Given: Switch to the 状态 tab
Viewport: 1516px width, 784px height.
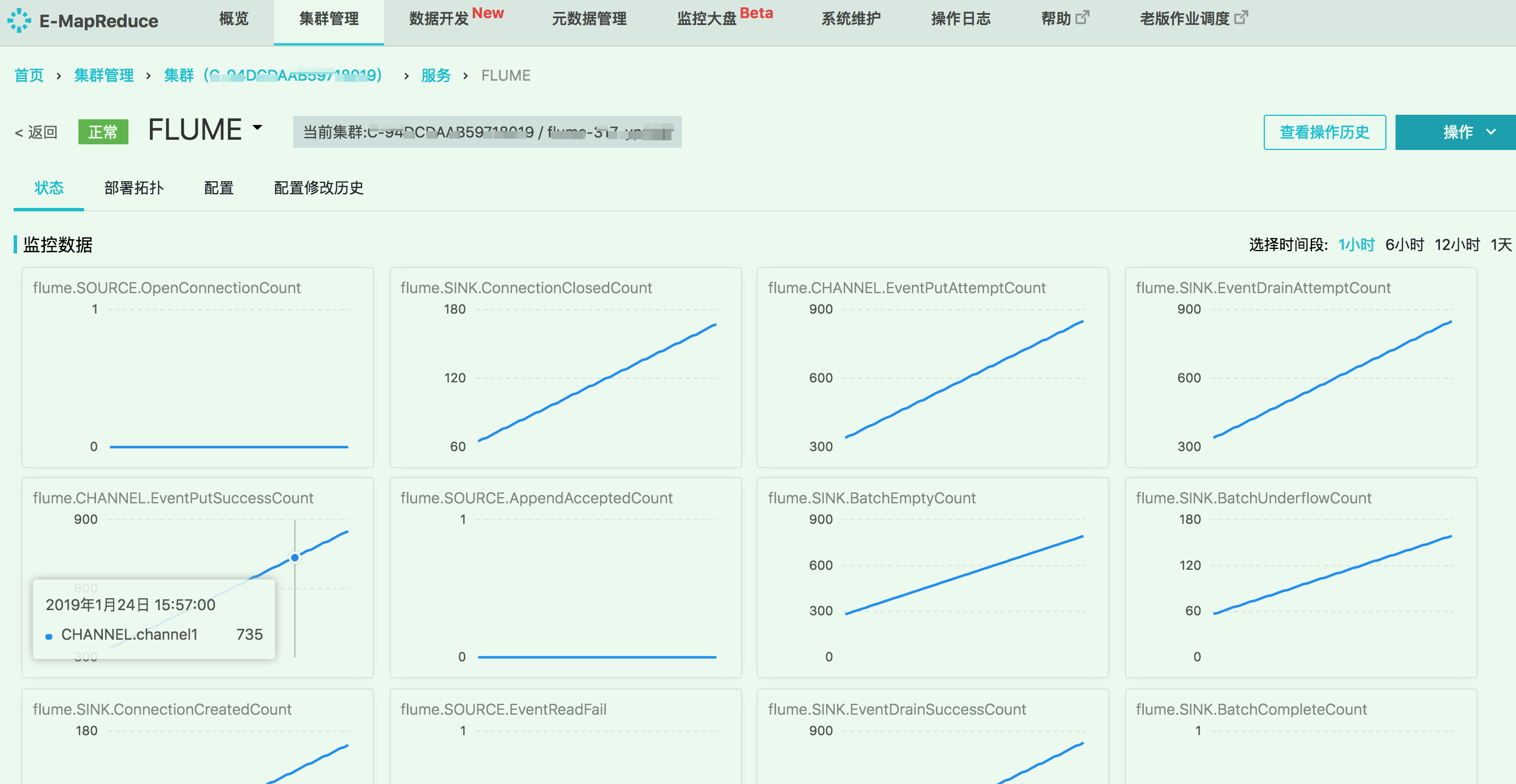Looking at the screenshot, I should tap(49, 187).
